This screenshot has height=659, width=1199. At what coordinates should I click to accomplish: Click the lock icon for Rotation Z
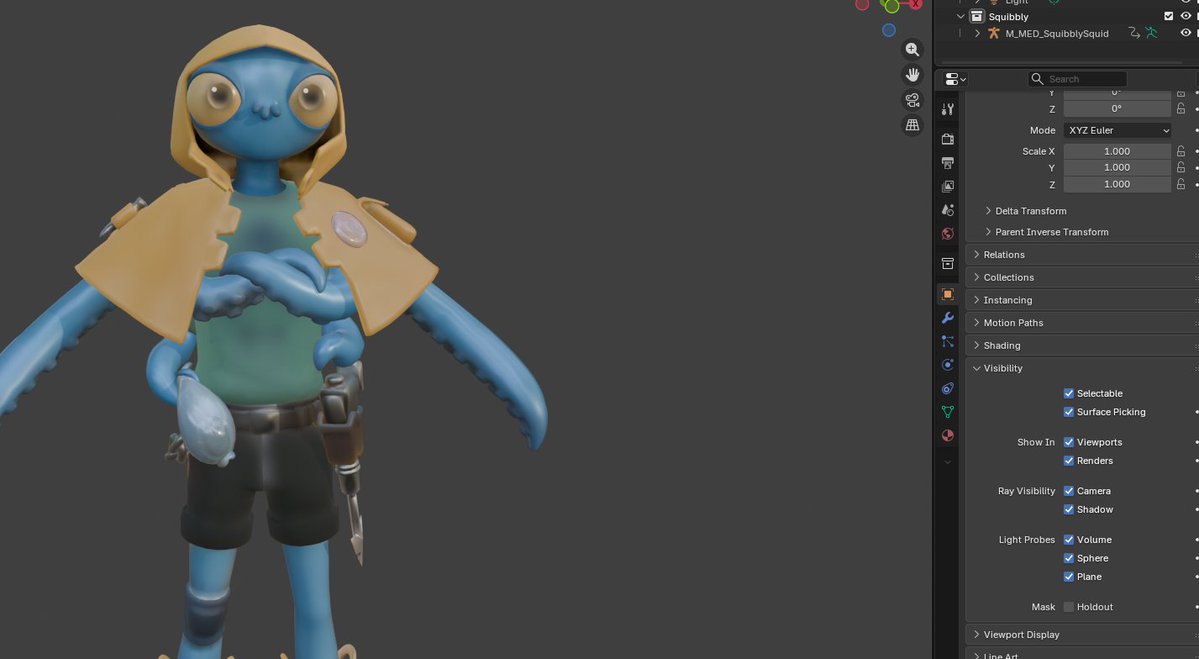(x=1181, y=109)
